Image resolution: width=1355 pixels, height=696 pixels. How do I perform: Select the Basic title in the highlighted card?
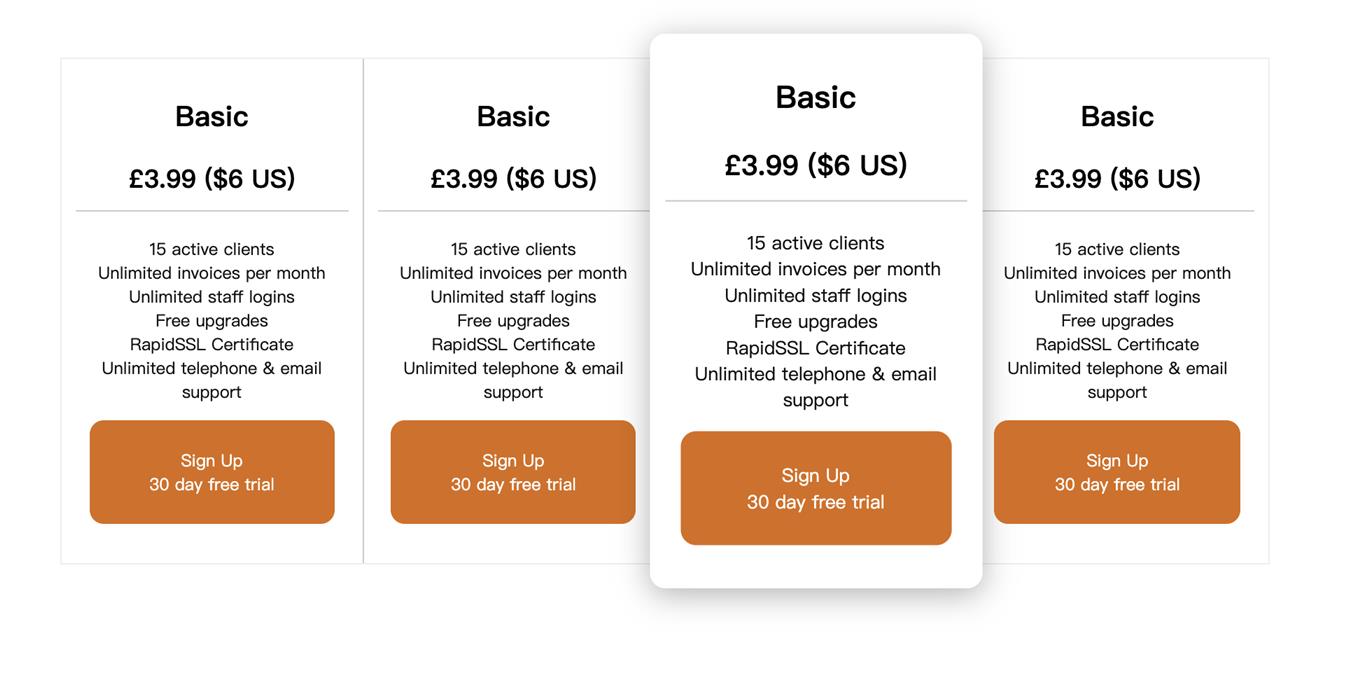pos(816,97)
